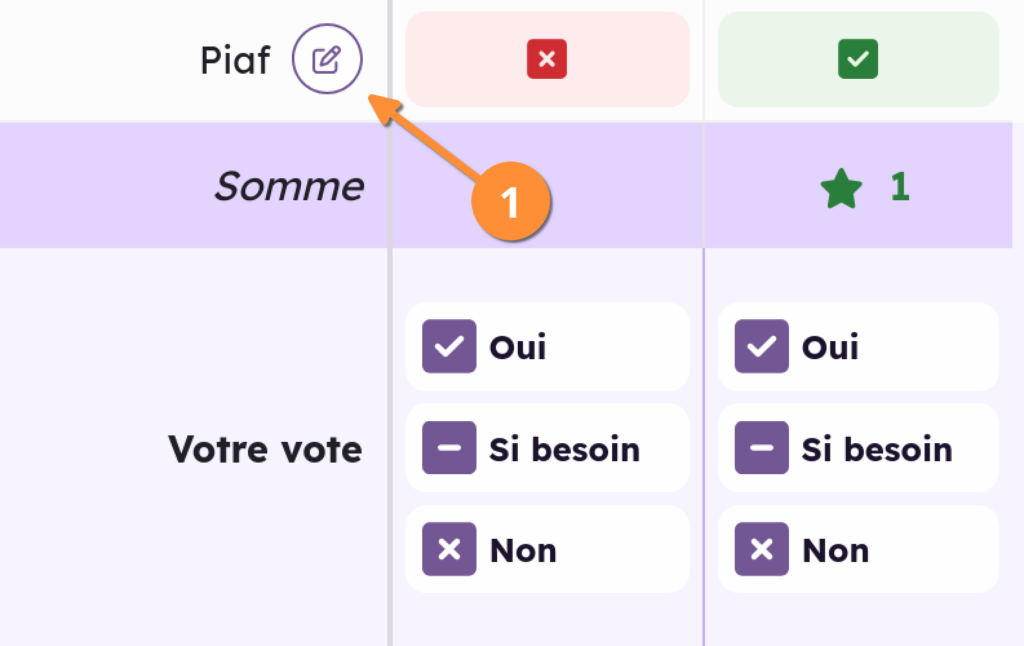
Task: Click the purple minus icon beside second Si besoin
Action: click(762, 449)
